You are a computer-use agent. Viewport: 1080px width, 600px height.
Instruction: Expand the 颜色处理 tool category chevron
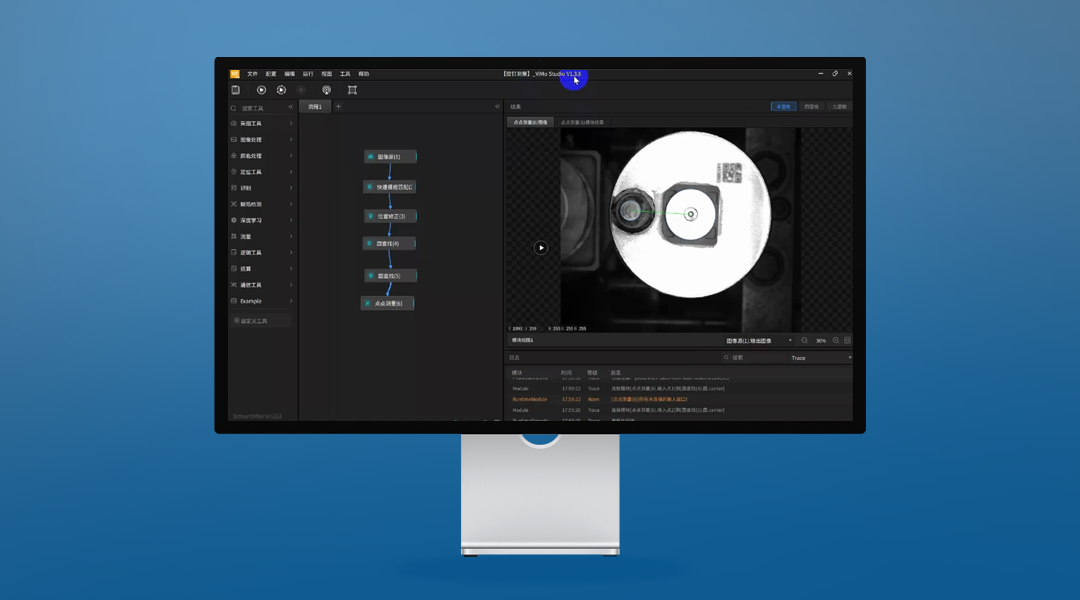tap(291, 156)
